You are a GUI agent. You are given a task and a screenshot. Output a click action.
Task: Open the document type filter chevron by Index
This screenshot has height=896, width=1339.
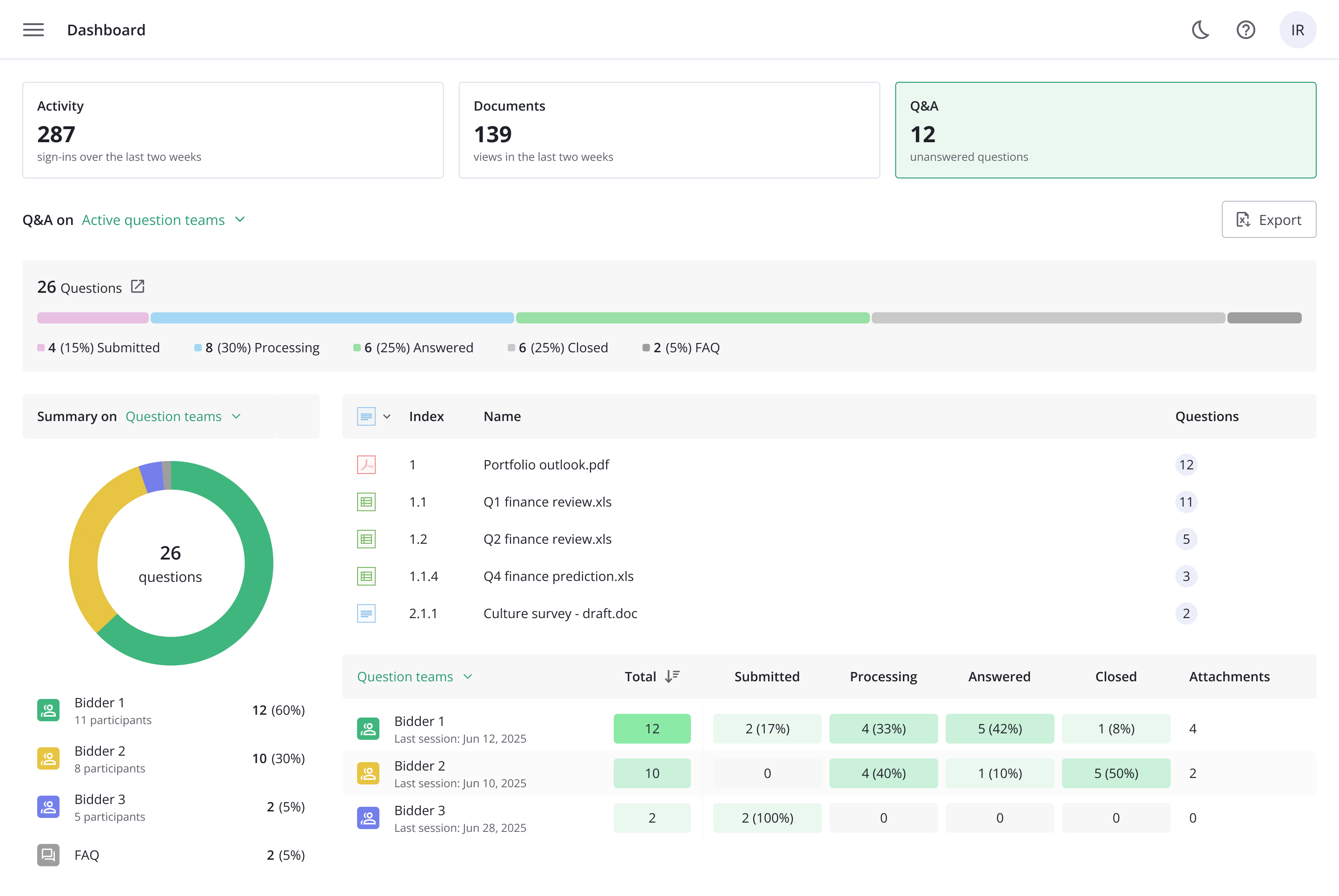point(387,416)
